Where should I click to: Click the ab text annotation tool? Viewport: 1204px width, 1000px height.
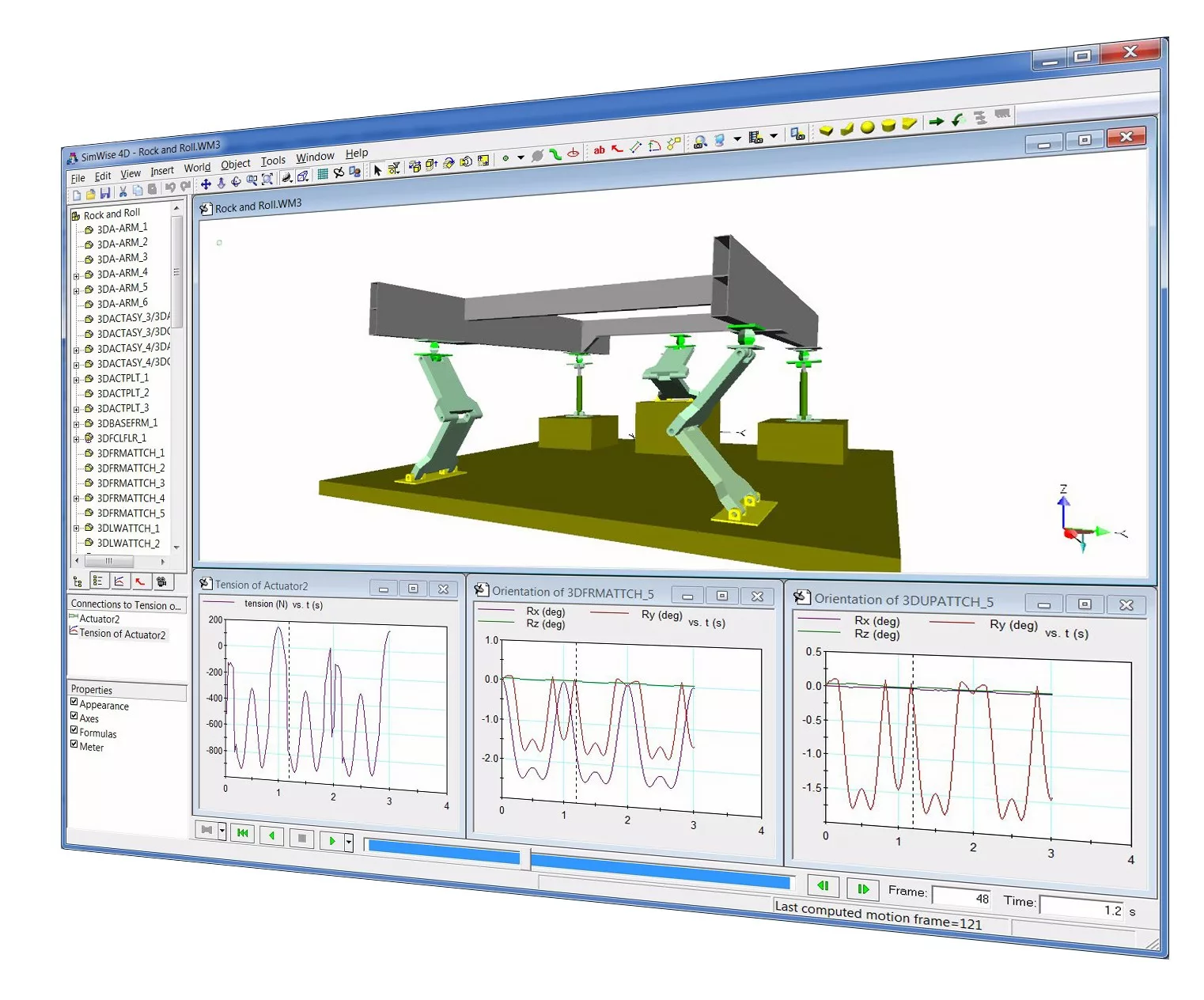599,150
